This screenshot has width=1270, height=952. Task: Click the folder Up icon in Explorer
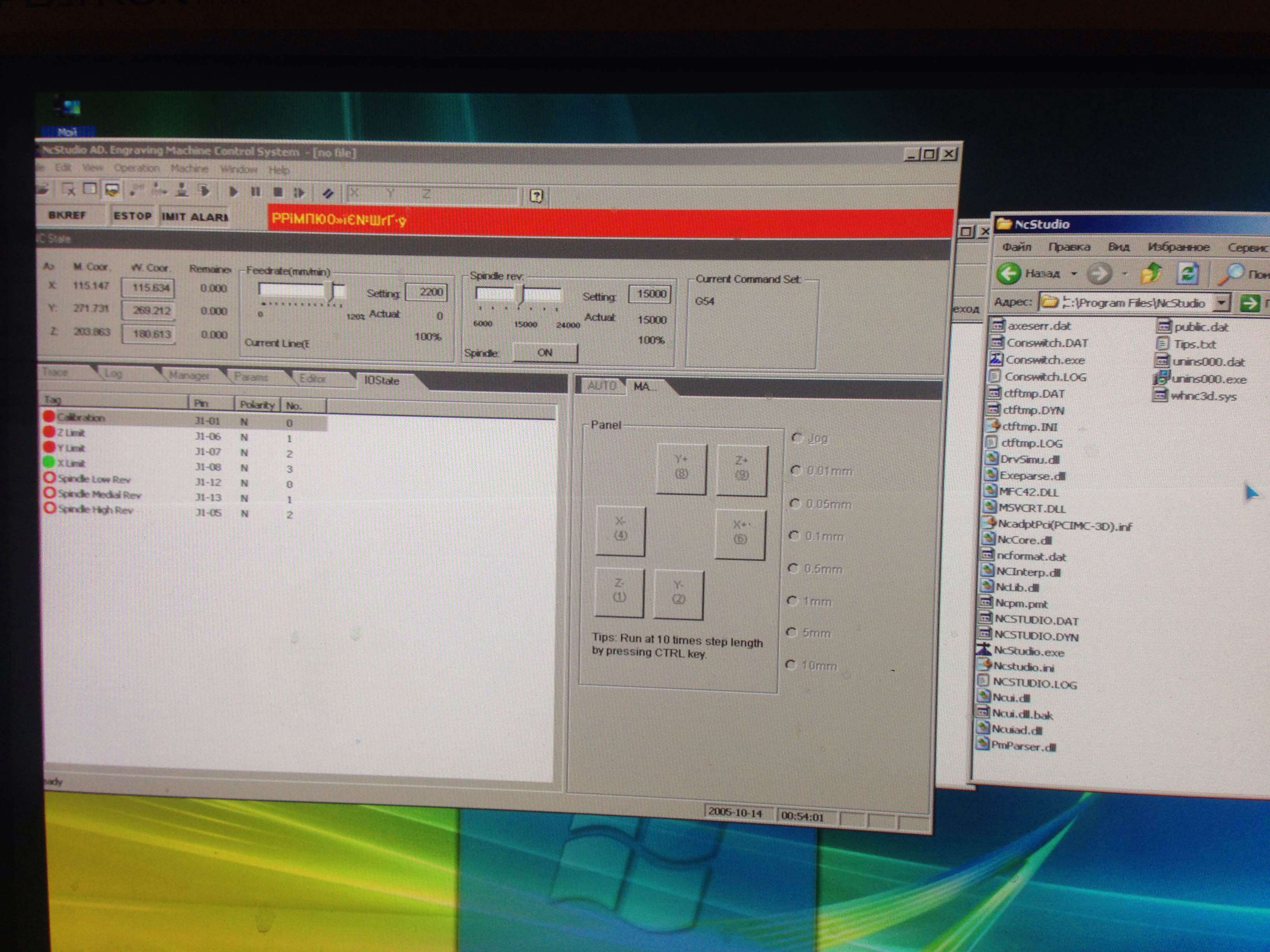point(1151,274)
